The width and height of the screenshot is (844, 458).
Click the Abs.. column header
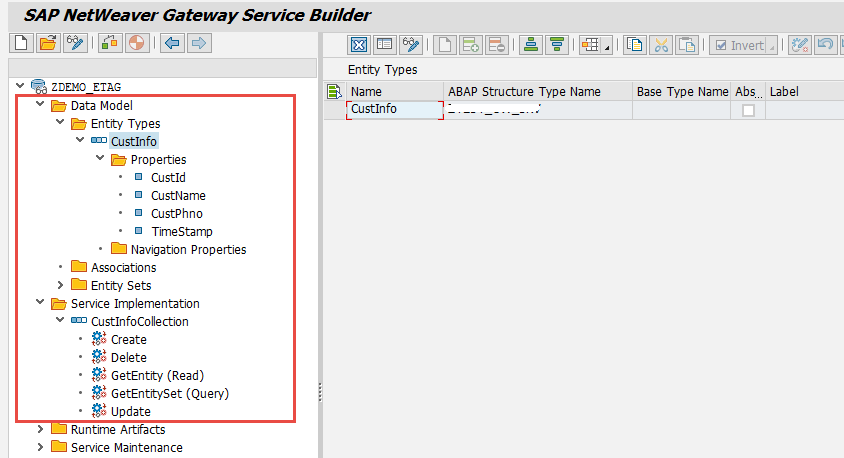(x=748, y=91)
